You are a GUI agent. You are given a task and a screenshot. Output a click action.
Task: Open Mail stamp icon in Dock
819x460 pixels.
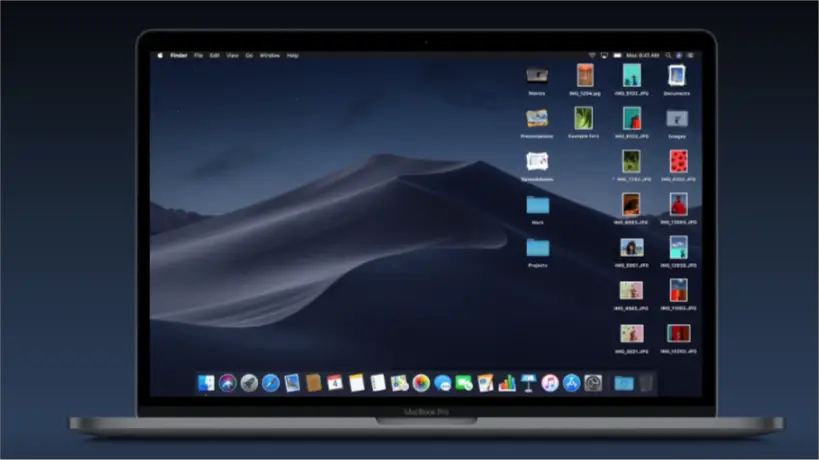292,383
